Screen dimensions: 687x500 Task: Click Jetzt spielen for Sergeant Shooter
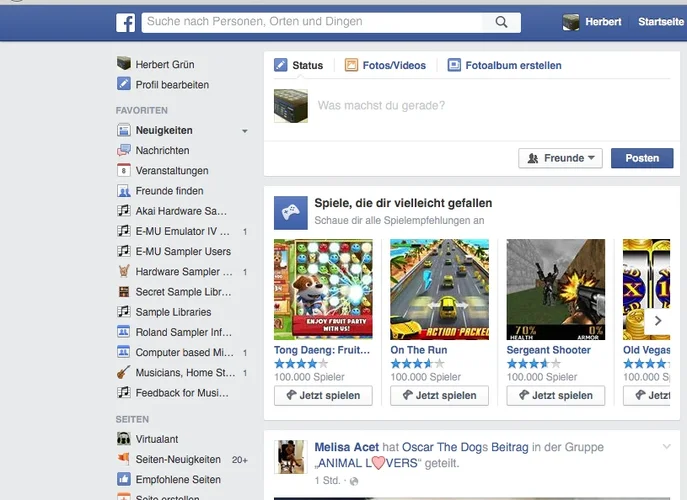click(x=556, y=395)
